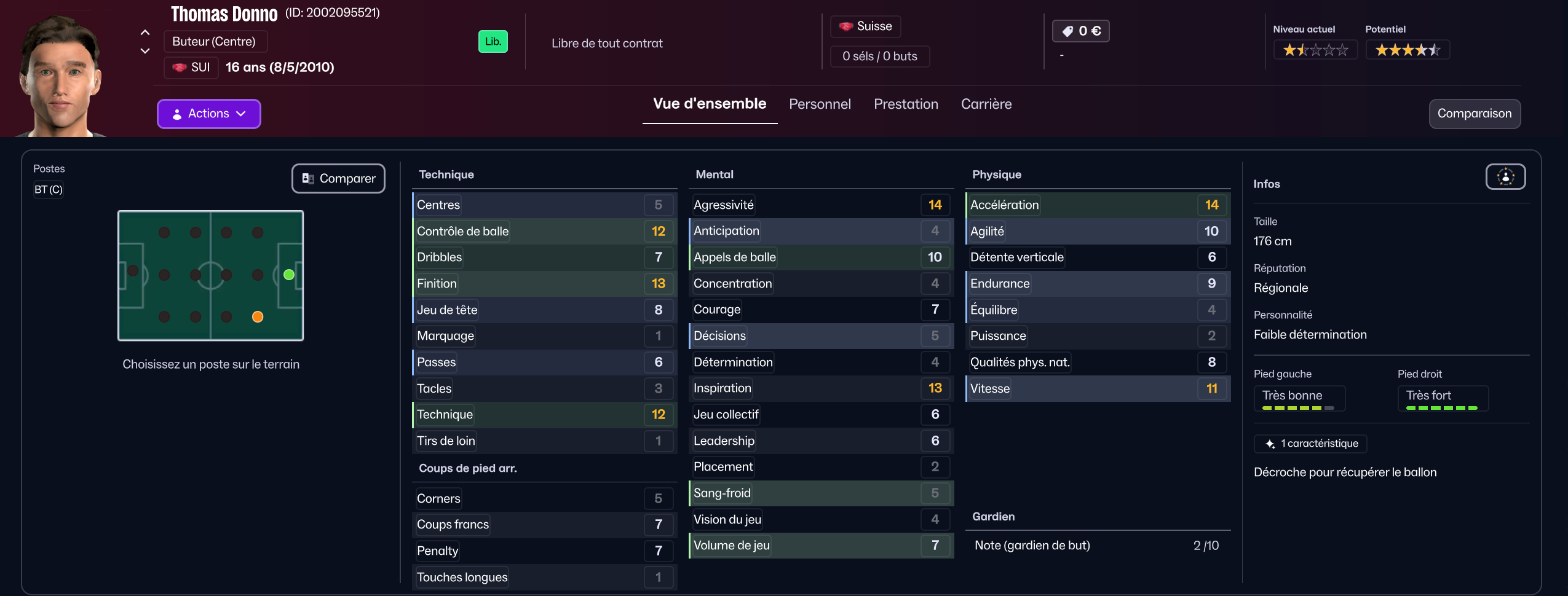Viewport: 1568px width, 596px height.
Task: Open the Carrière tab
Action: tap(986, 104)
